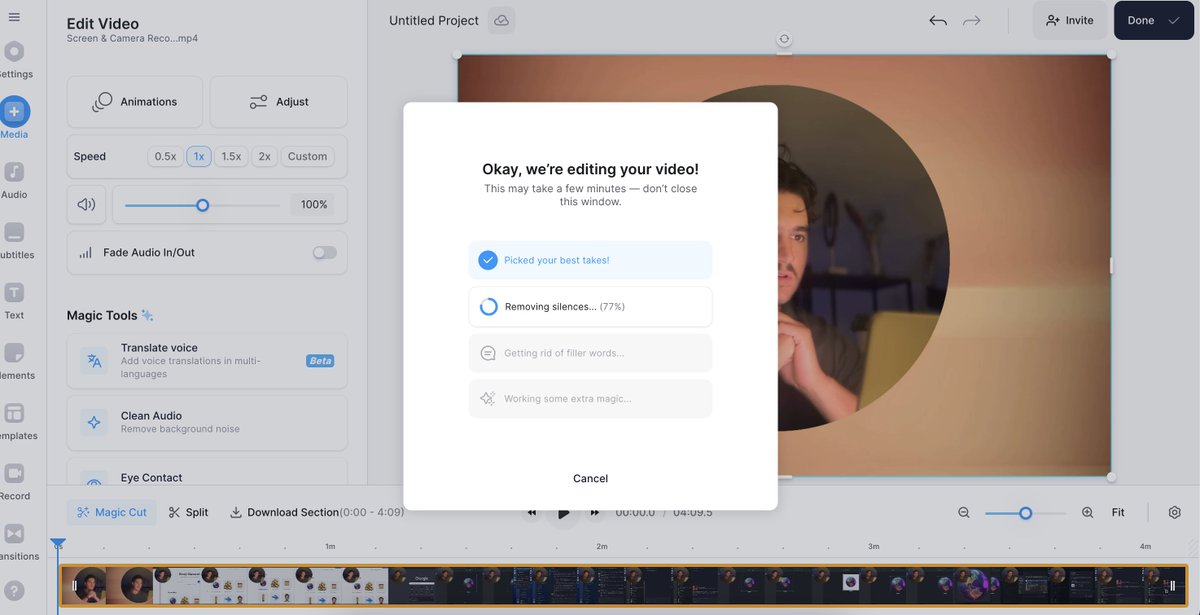Click the Magic Cut button
This screenshot has height=615, width=1200.
[112, 512]
